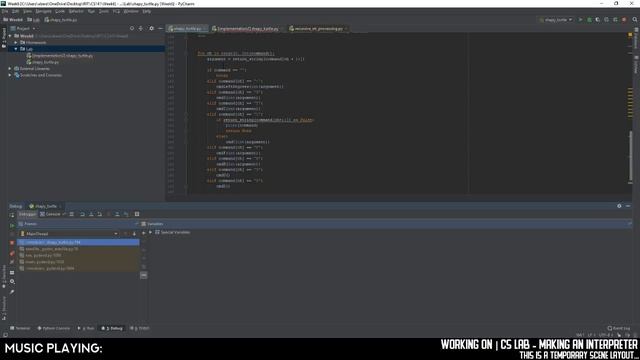Open the Tools menu
This screenshot has width=640, height=360.
104,11
